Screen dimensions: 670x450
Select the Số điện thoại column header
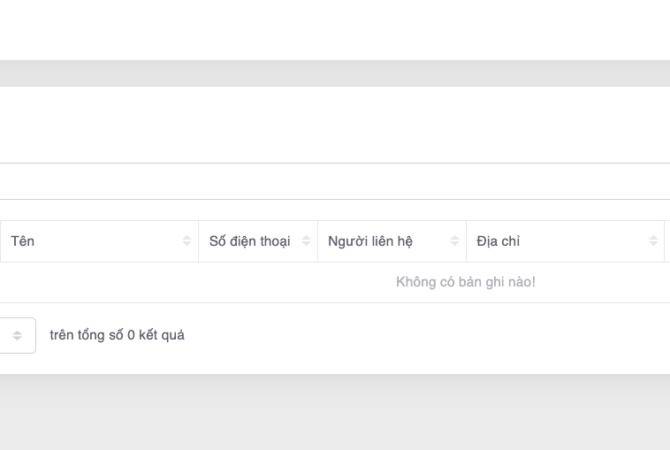(x=249, y=242)
